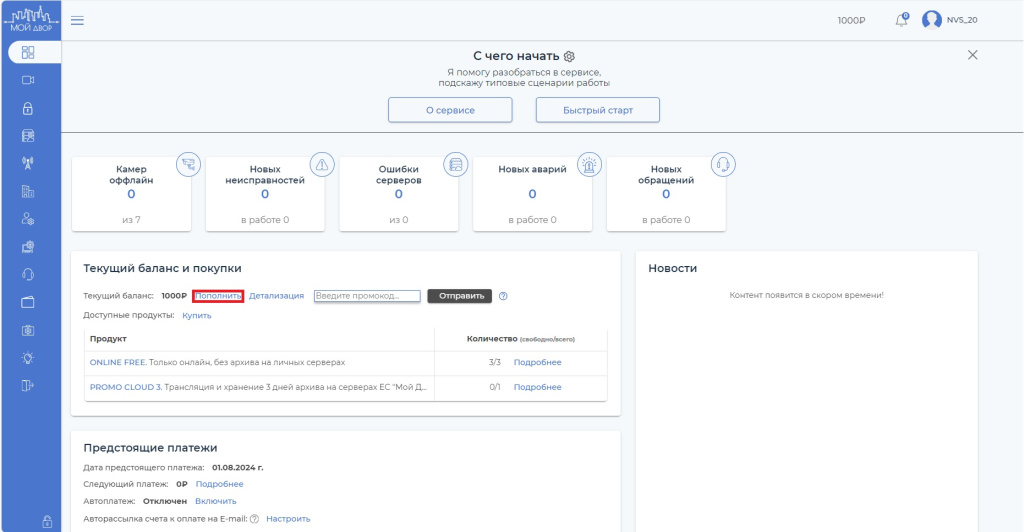Click the exit door icon in the sidebar
Screen dimensions: 1024x532
click(x=28, y=386)
